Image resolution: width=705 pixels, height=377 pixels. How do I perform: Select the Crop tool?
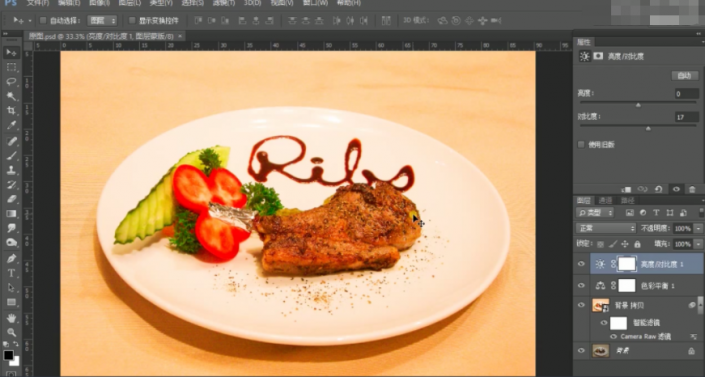pyautogui.click(x=11, y=111)
